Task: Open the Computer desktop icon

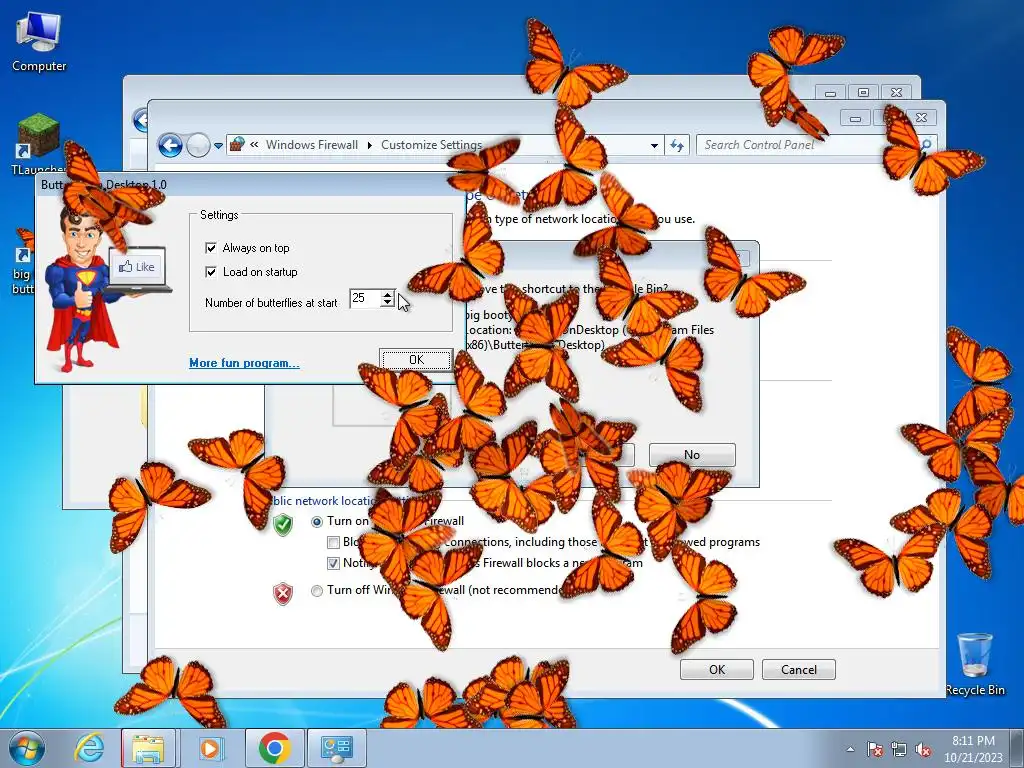Action: [x=39, y=42]
